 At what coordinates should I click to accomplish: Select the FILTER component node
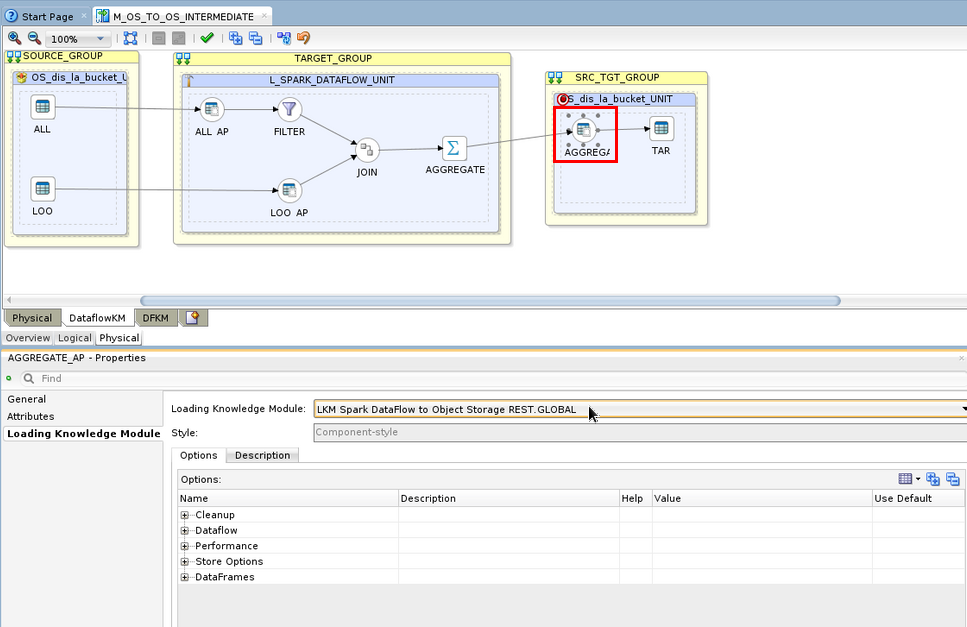(289, 109)
